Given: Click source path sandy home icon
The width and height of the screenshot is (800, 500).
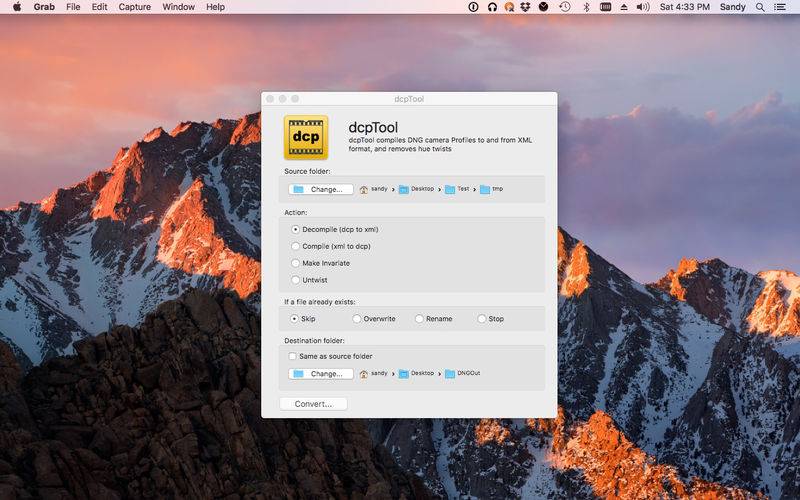Looking at the screenshot, I should [x=363, y=189].
